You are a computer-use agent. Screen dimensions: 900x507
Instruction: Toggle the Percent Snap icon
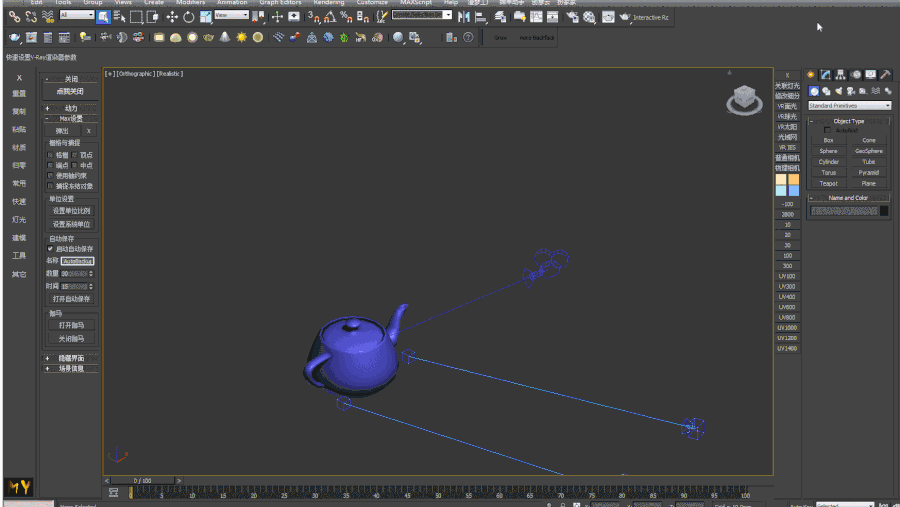coord(346,17)
